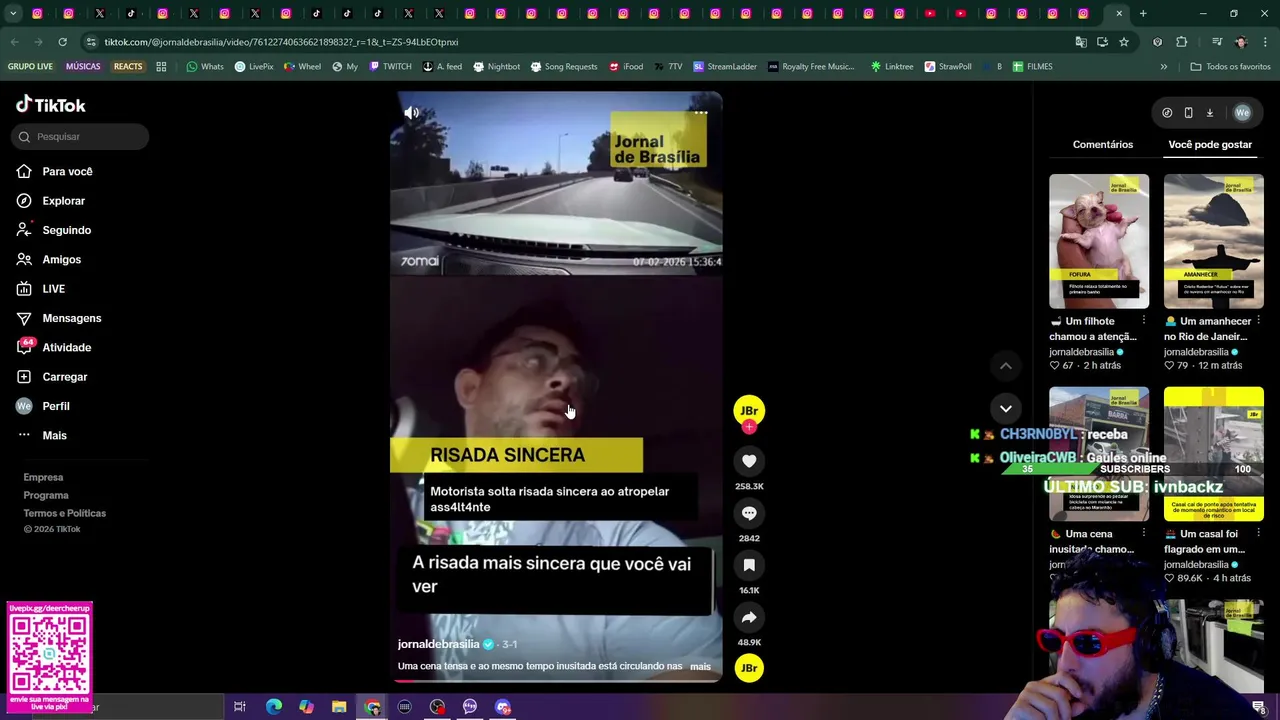Switch to the Comentários tab
1280x720 pixels.
(x=1103, y=145)
